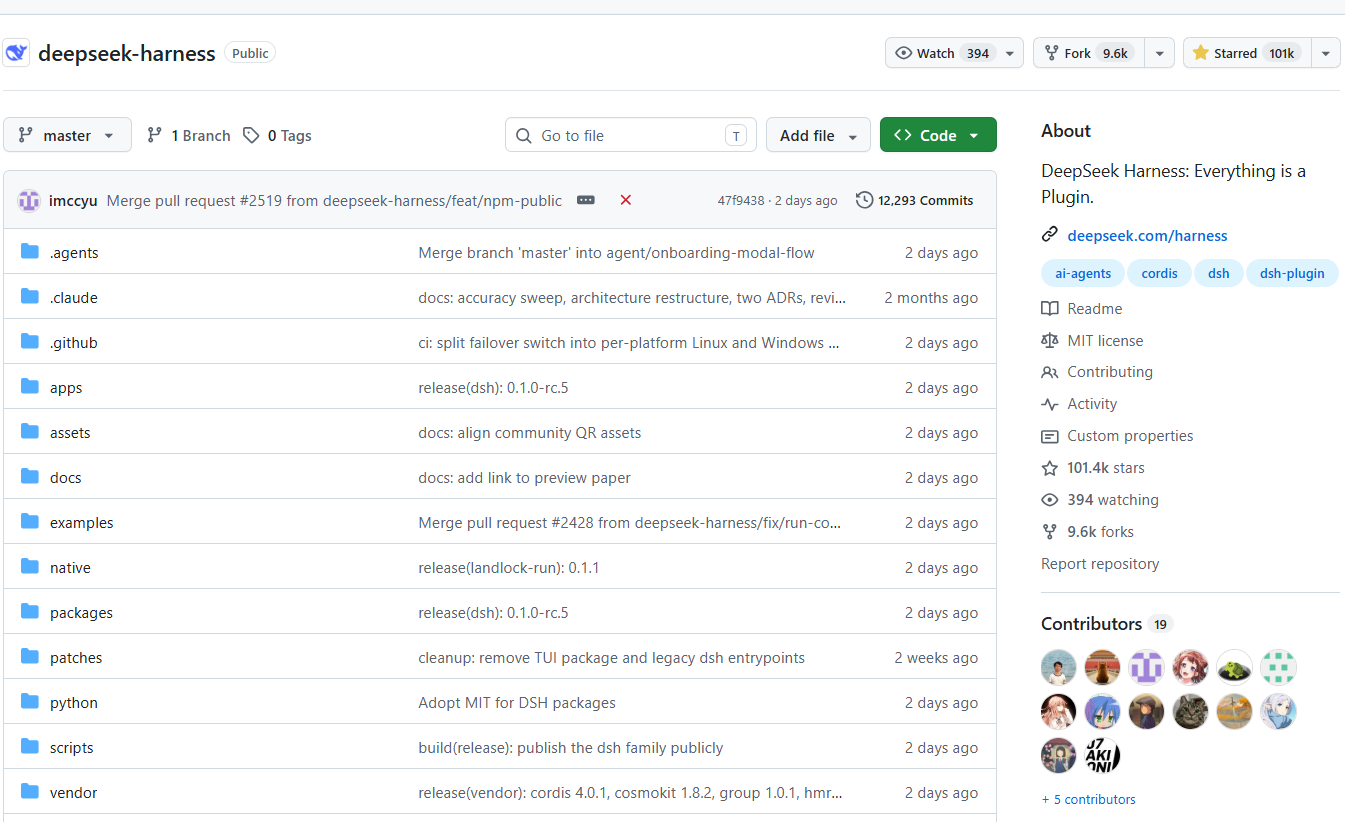Image resolution: width=1346 pixels, height=823 pixels.
Task: Open the .agents folder name
Action: (74, 253)
